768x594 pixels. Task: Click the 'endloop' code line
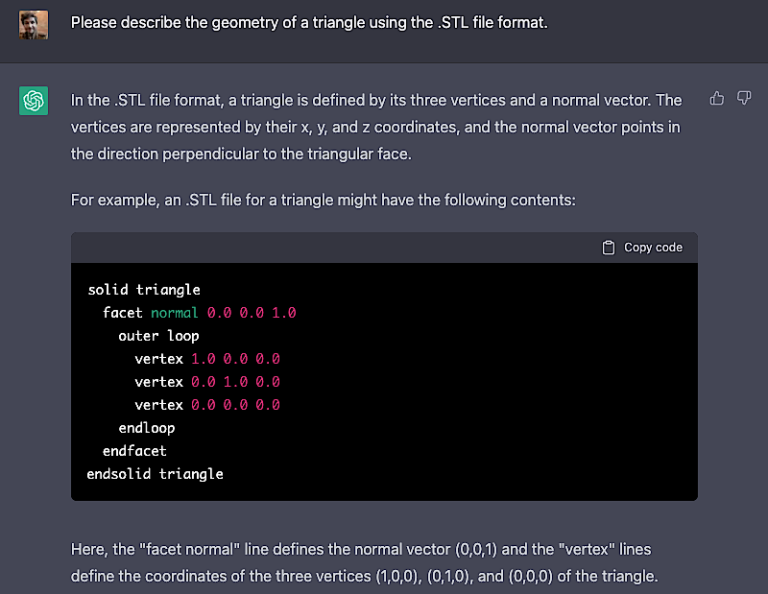[146, 428]
